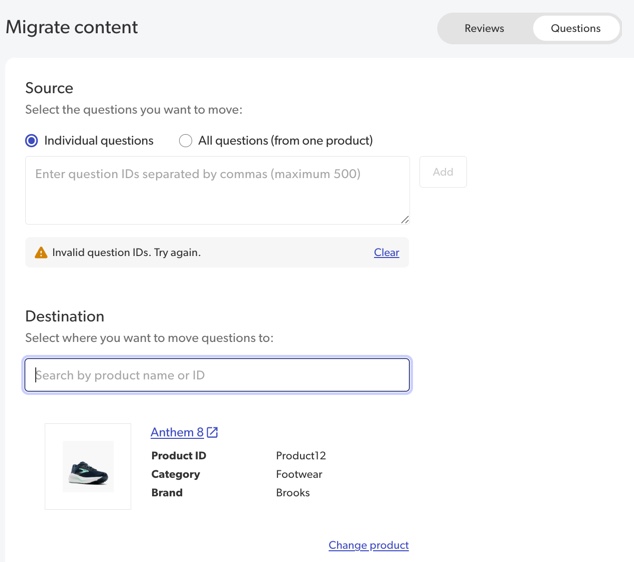This screenshot has height=562, width=634.
Task: Switch to the Questions tab
Action: point(575,28)
